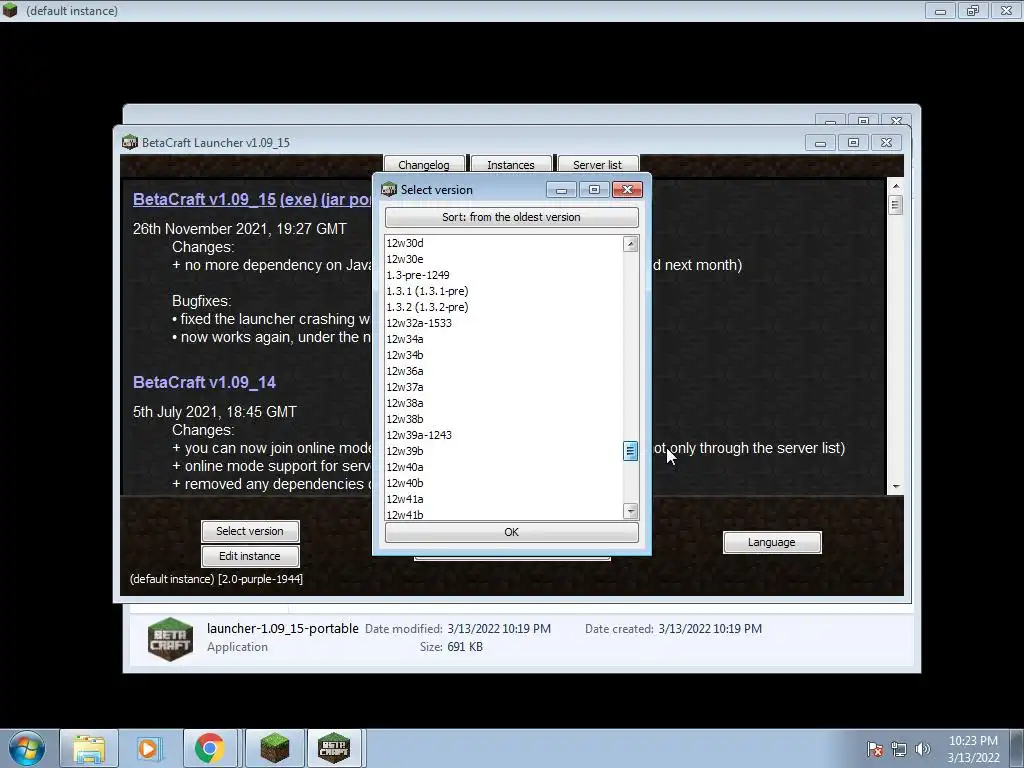Click the Select version launcher button
Viewport: 1024px width, 768px height.
[x=250, y=531]
